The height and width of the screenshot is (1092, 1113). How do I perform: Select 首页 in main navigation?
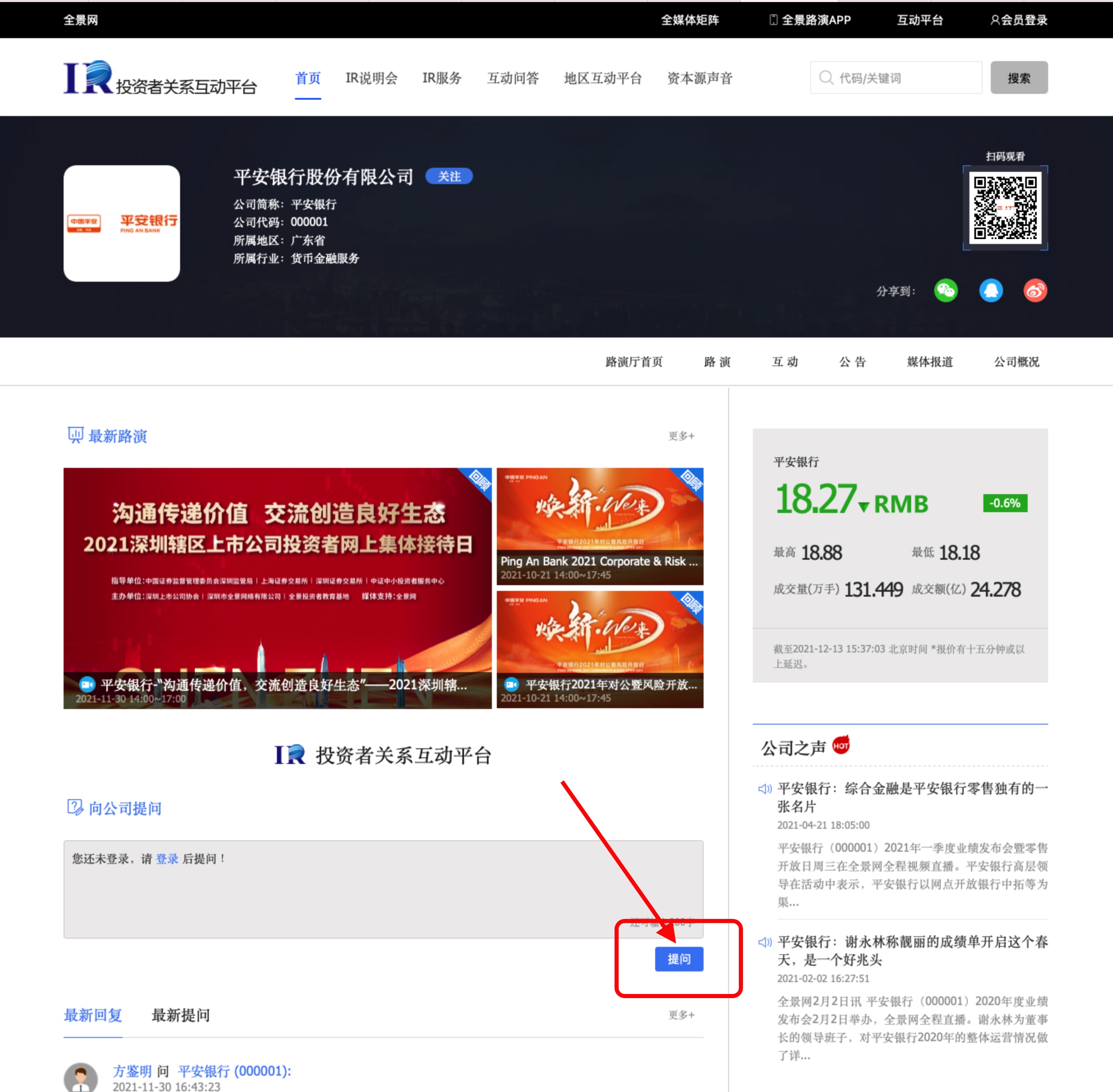point(308,79)
